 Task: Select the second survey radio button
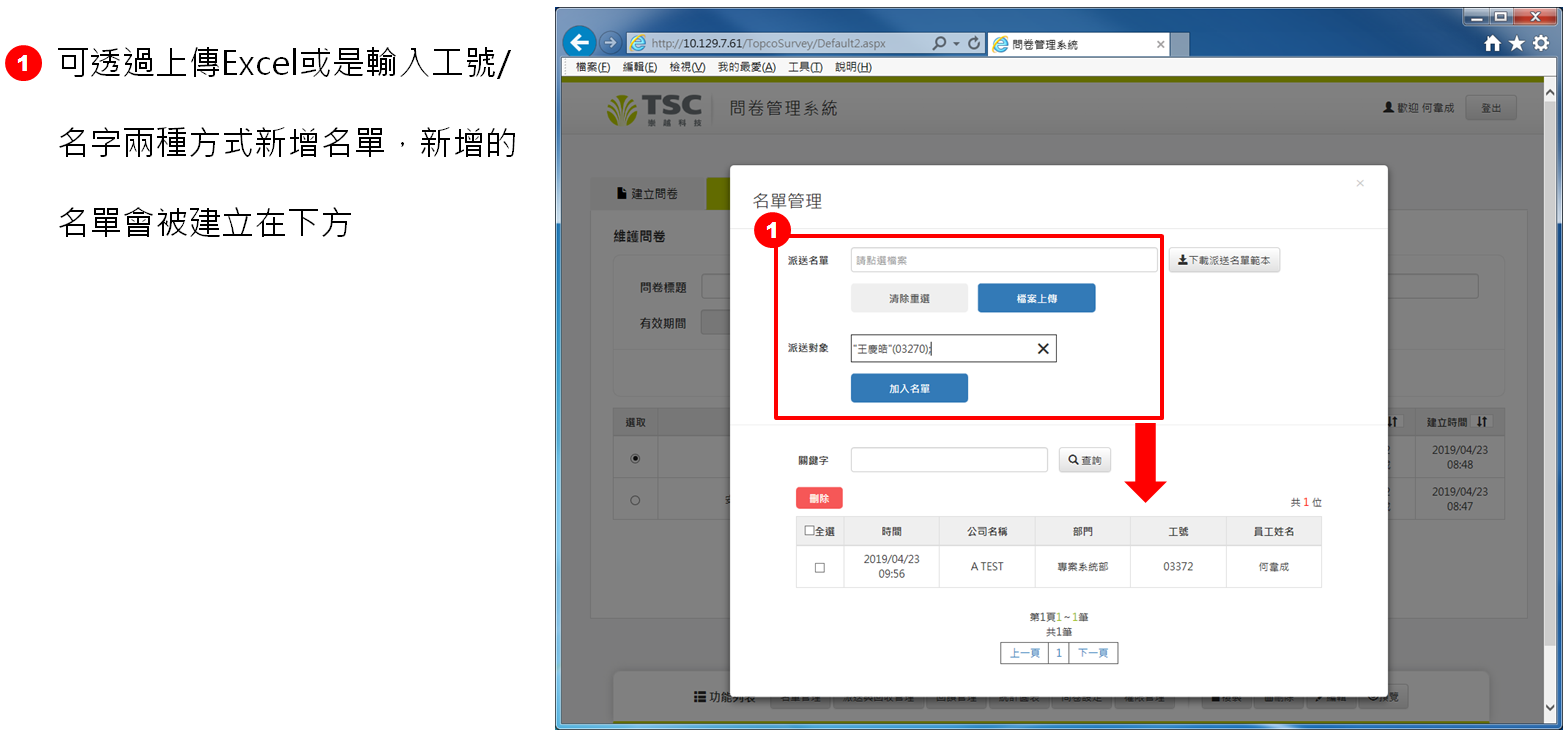[x=635, y=500]
